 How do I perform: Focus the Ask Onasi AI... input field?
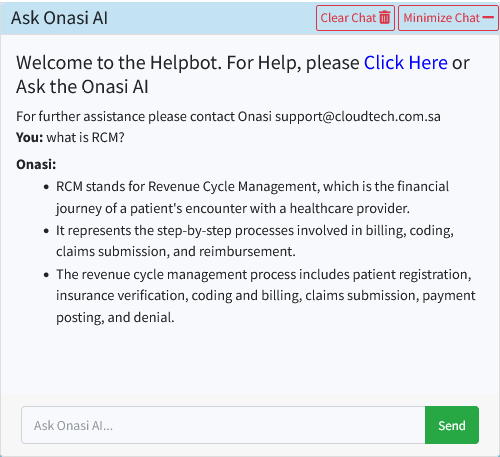coord(223,425)
